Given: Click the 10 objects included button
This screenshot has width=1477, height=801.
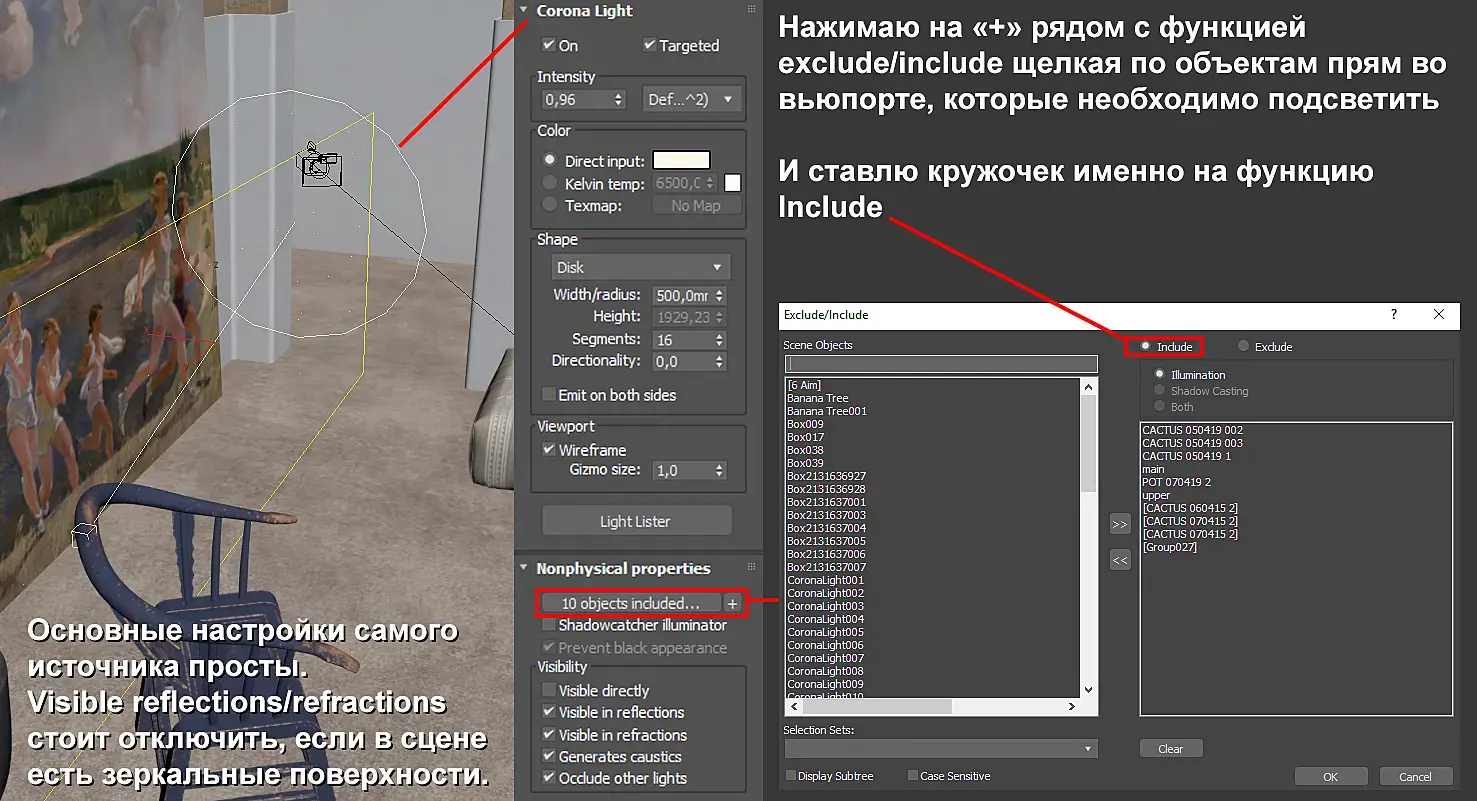Looking at the screenshot, I should click(x=630, y=603).
